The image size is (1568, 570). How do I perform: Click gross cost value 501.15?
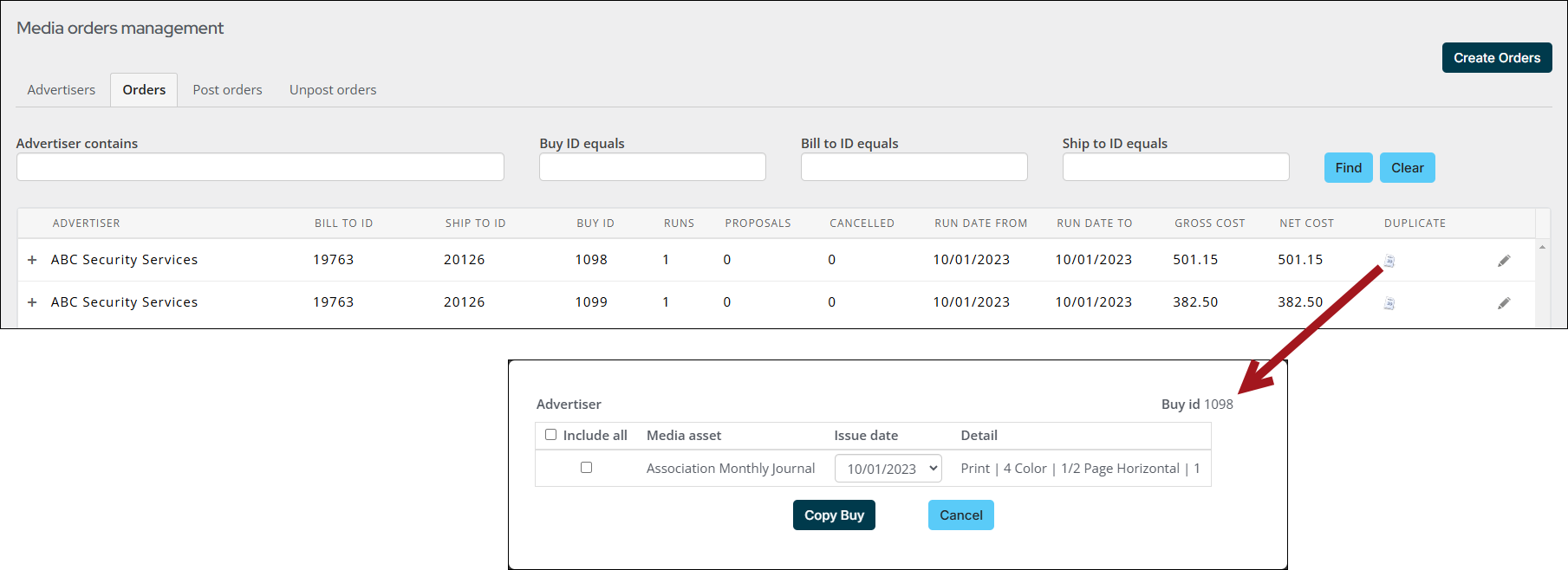pos(1195,260)
